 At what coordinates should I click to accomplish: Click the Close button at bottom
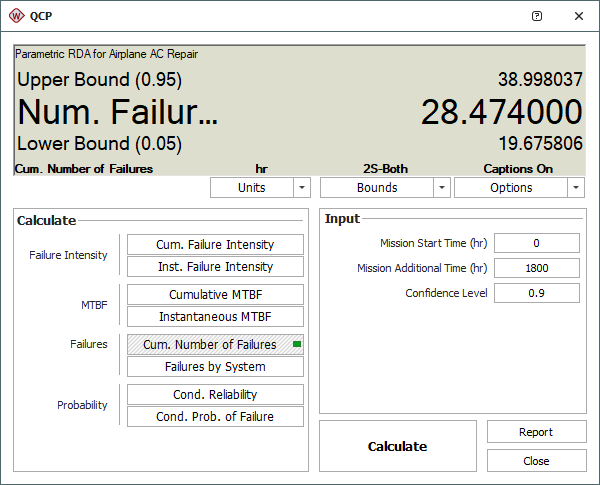536,461
